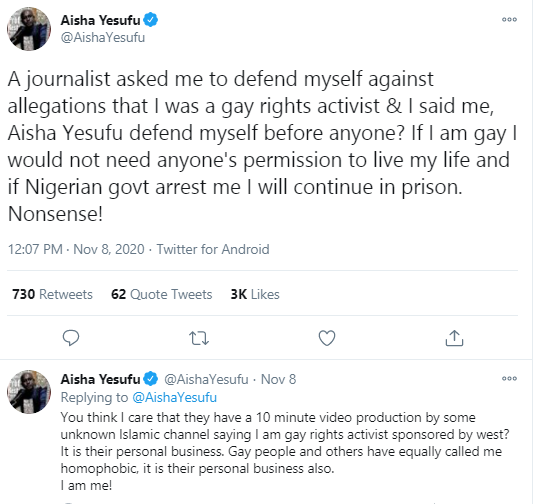
Task: Click verified badge in the reply tweet
Action: pos(150,379)
